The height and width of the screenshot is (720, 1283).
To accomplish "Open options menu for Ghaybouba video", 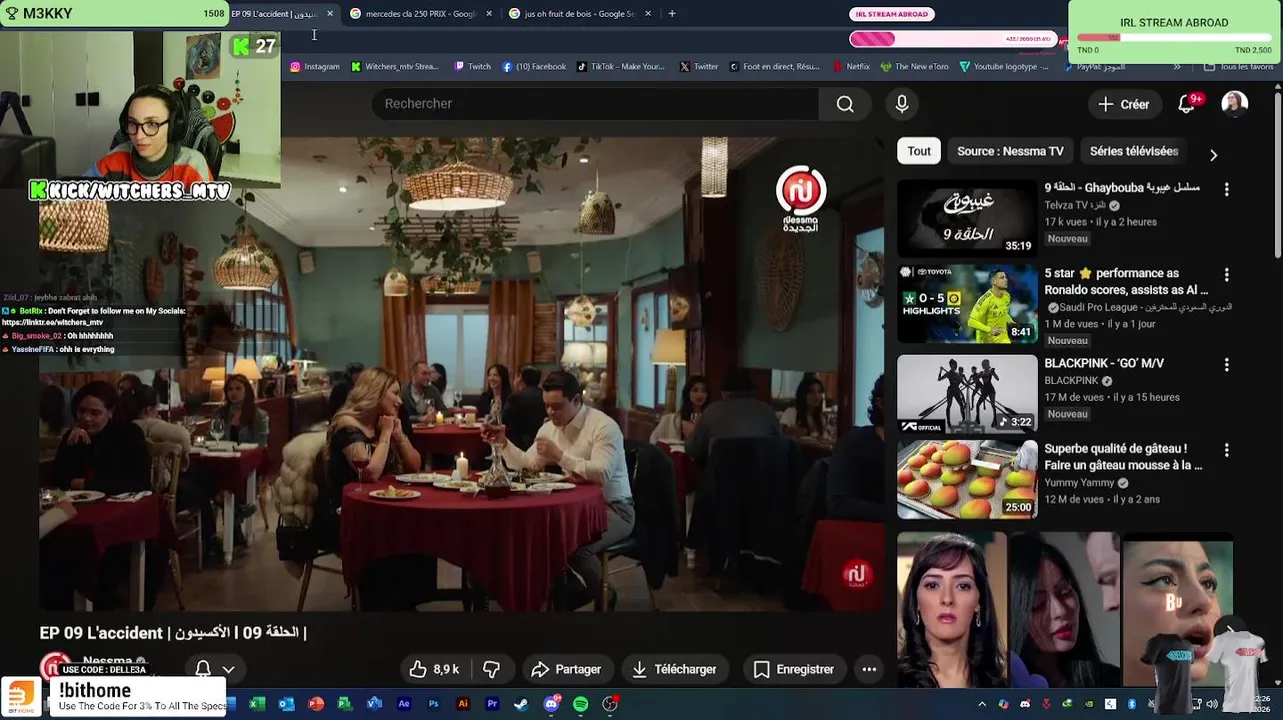I will tap(1226, 189).
